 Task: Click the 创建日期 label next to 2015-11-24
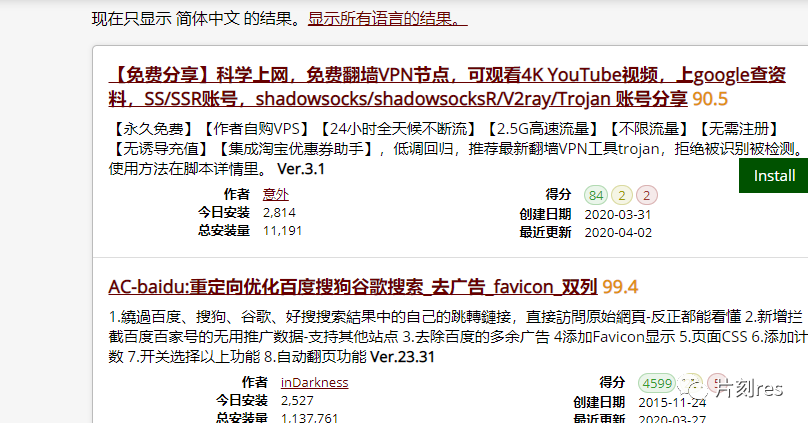point(599,402)
